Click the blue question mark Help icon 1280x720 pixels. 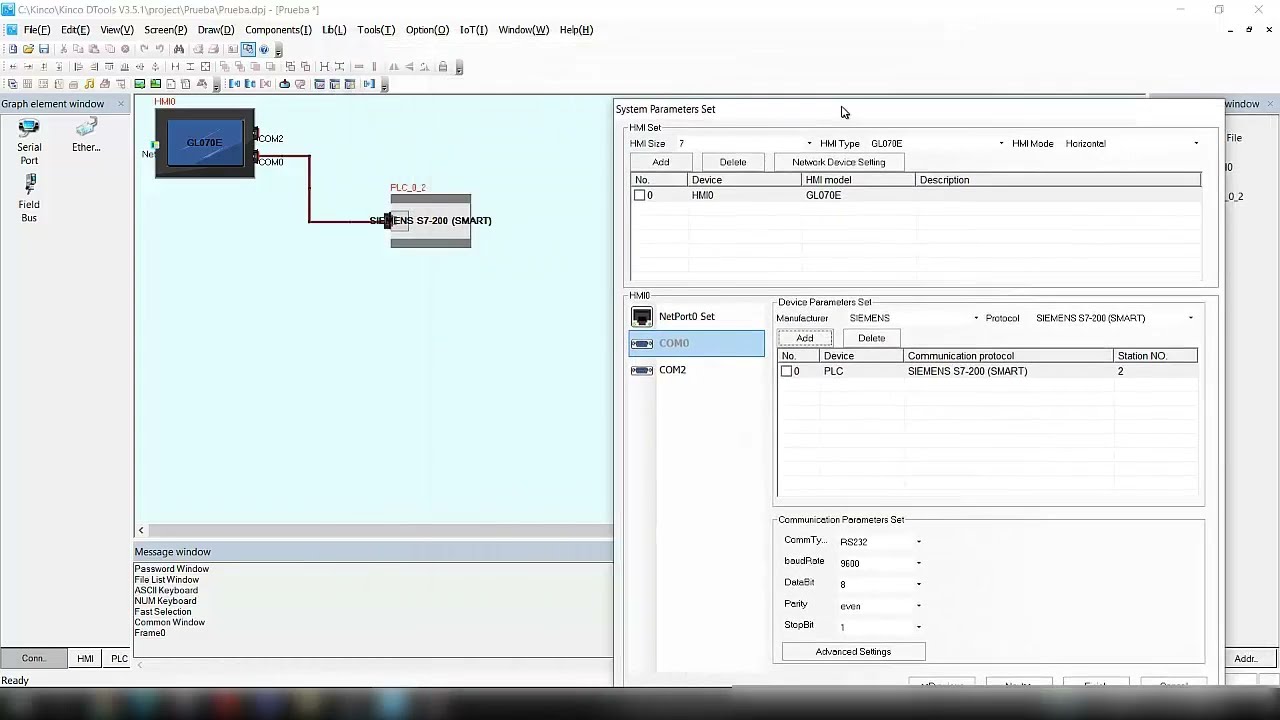pos(264,49)
